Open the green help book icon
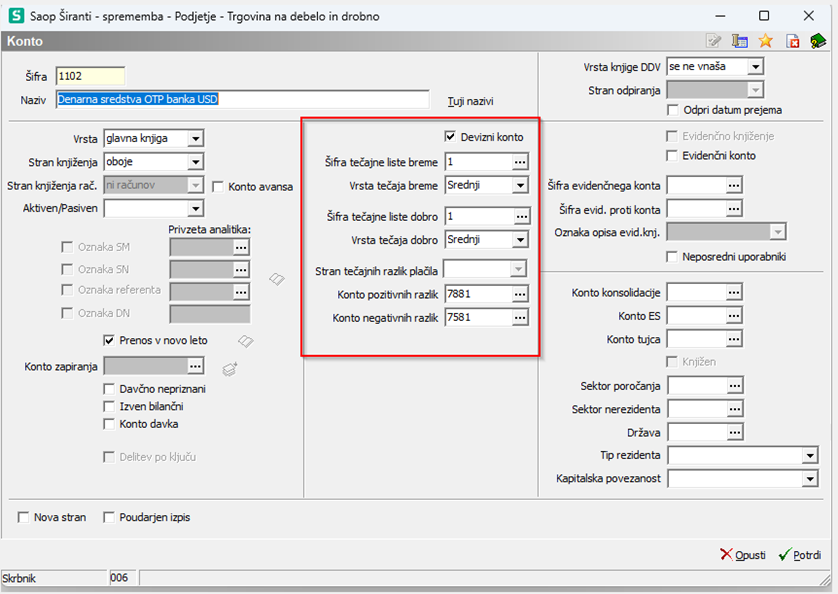The width and height of the screenshot is (838, 594). click(818, 41)
